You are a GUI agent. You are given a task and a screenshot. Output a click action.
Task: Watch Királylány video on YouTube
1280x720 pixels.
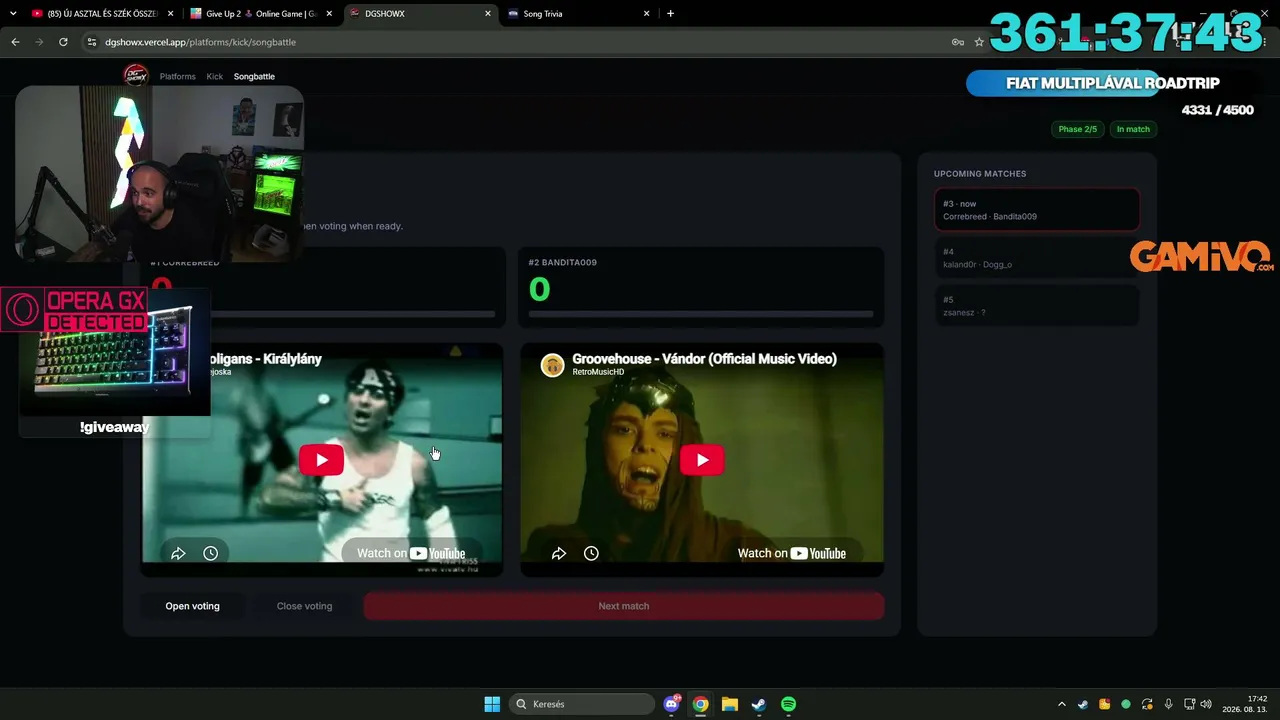pos(411,553)
